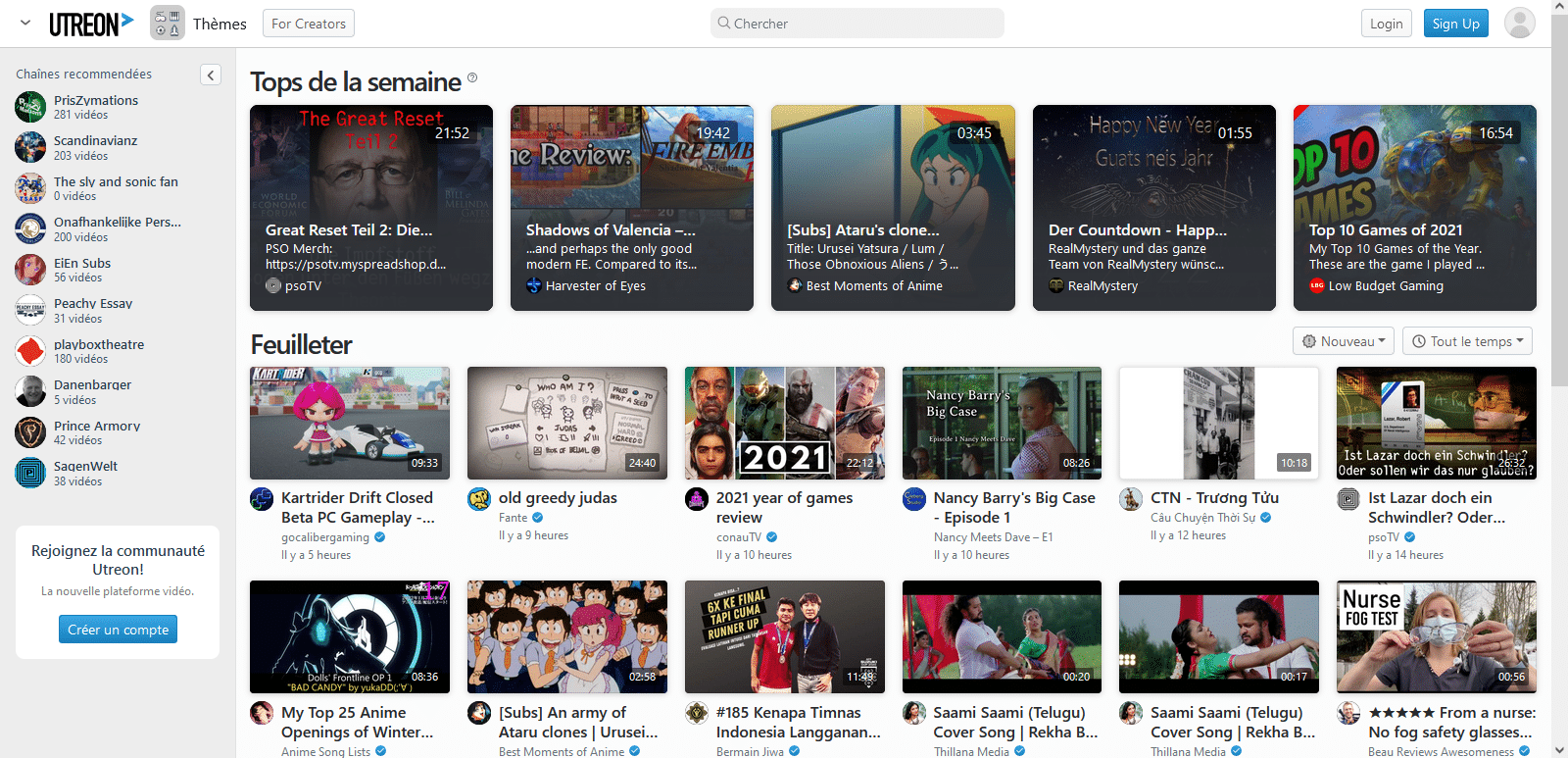Click 'Beau Reviews Awesomeness' channel name
This screenshot has width=1568, height=758.
[1441, 752]
